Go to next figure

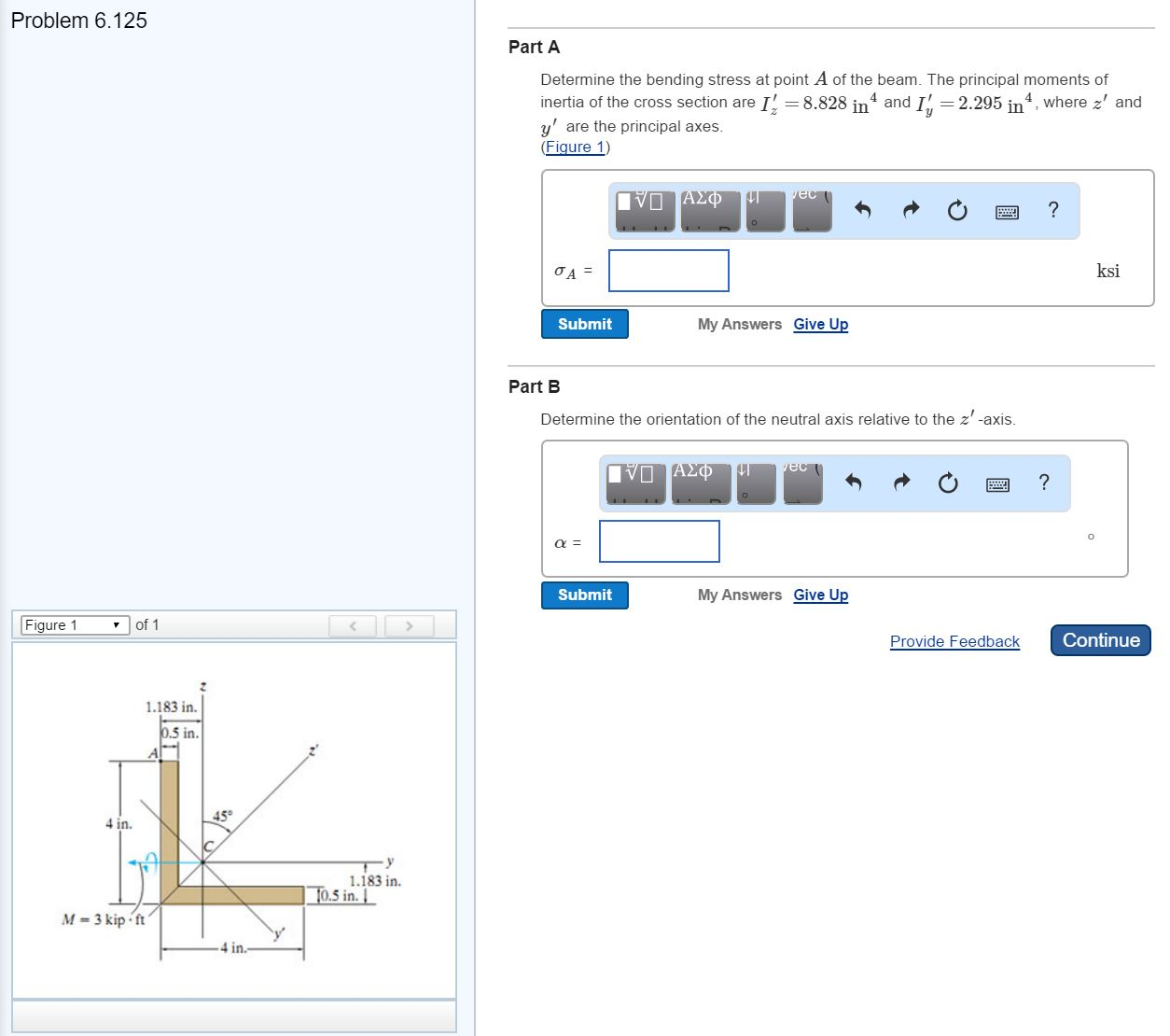[409, 625]
